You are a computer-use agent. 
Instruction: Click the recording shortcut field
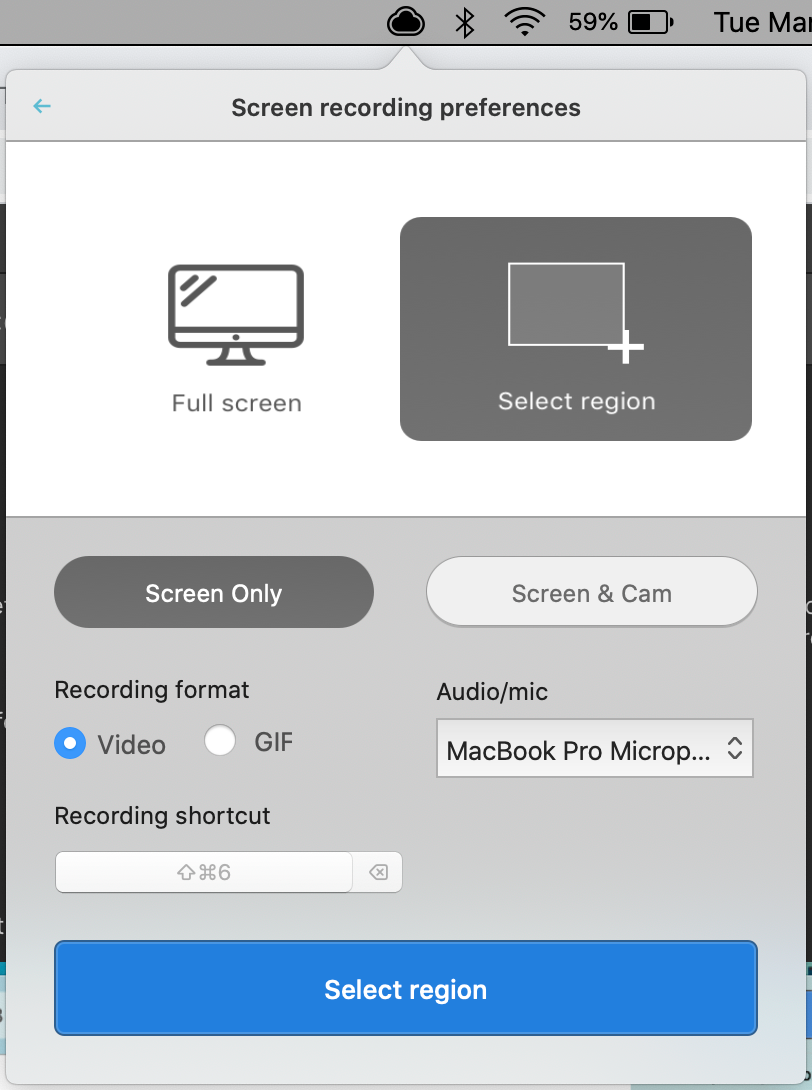(x=204, y=872)
